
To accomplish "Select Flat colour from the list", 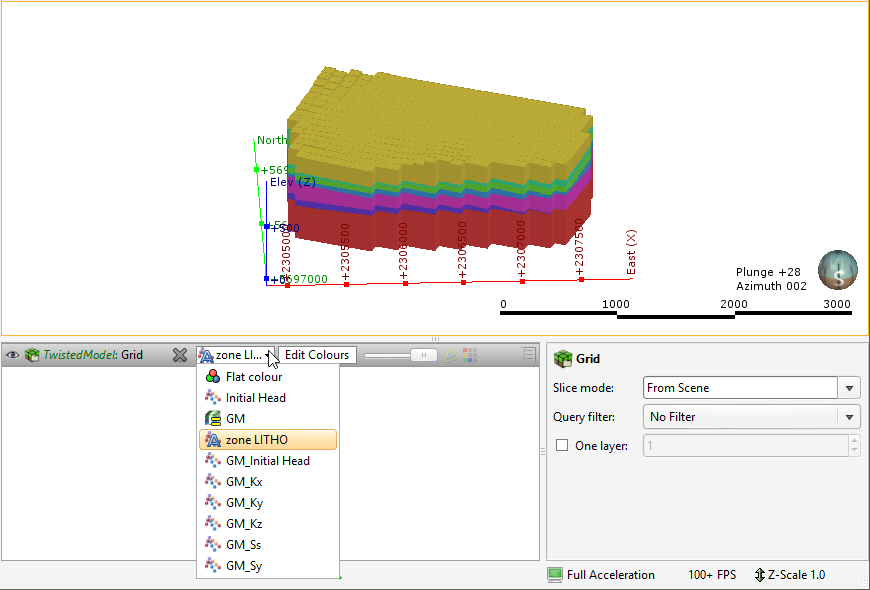I will [x=254, y=377].
